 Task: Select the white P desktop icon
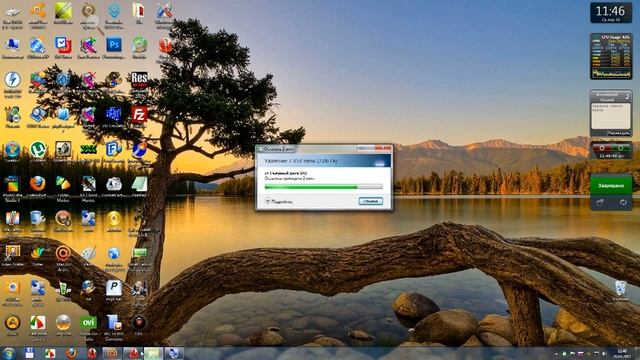(113, 288)
